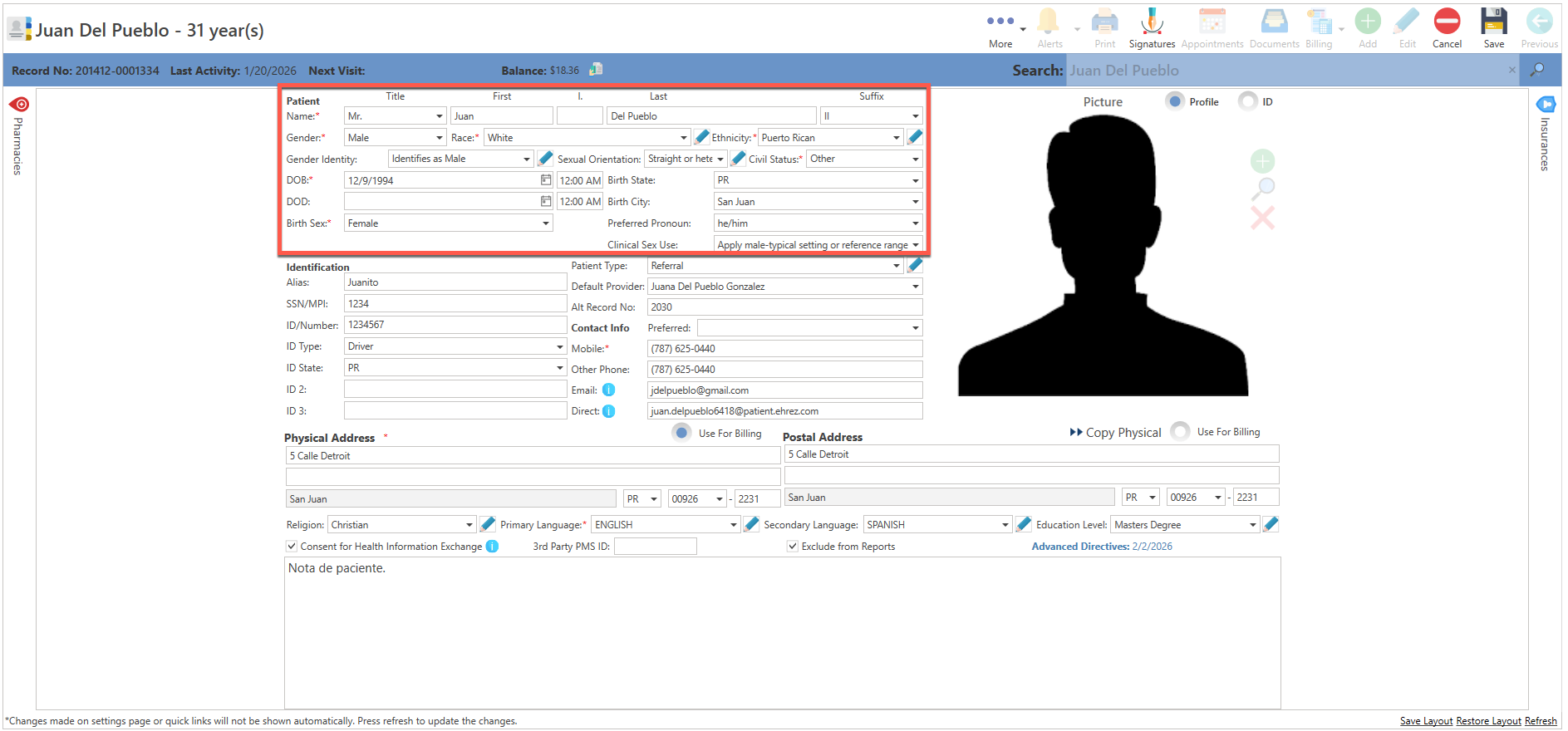Open the DOB calendar picker
Screen dimensions: 1568x731
[546, 179]
